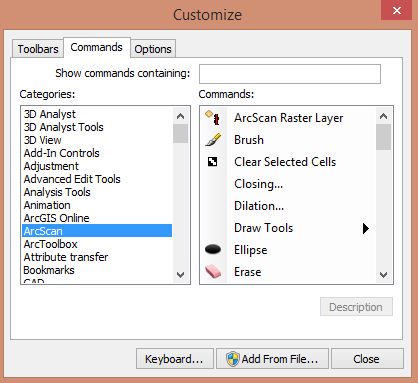Screen dimensions: 418x383
Task: Open the Options tab
Action: coord(153,49)
